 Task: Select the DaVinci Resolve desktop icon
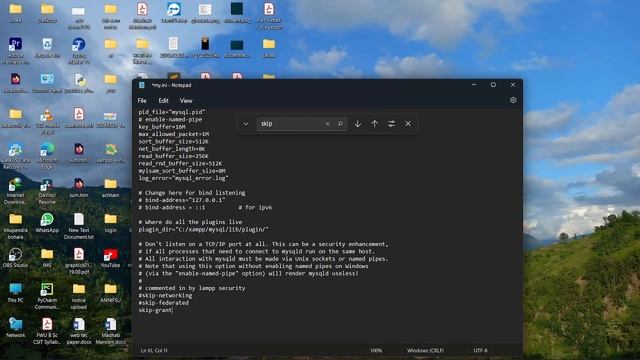(x=47, y=191)
